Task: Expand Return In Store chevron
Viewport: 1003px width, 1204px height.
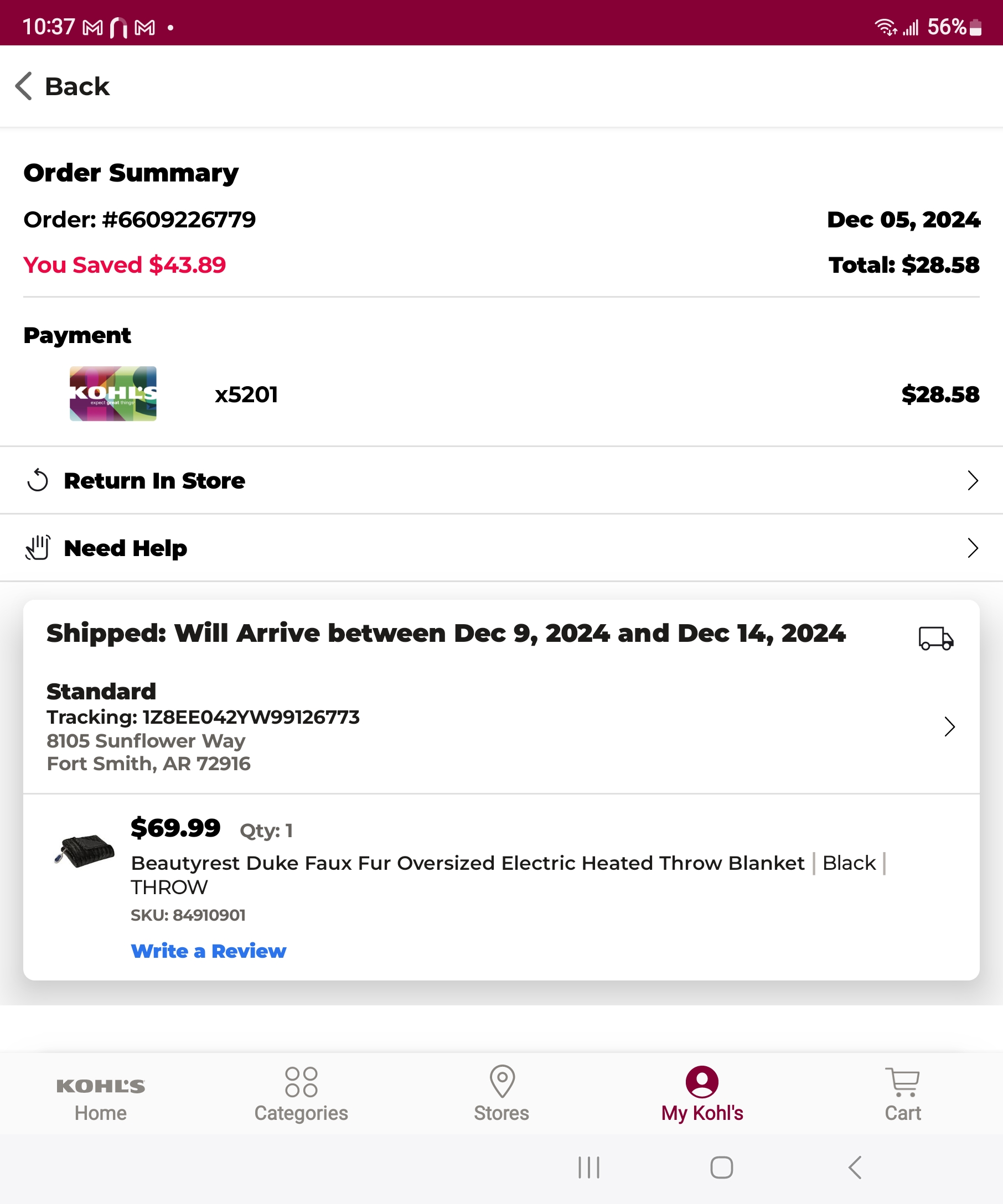Action: coord(972,480)
